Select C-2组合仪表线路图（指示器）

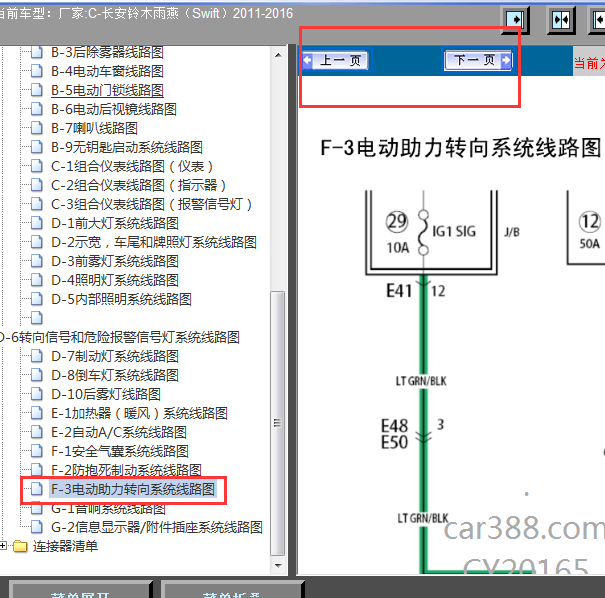[139, 185]
